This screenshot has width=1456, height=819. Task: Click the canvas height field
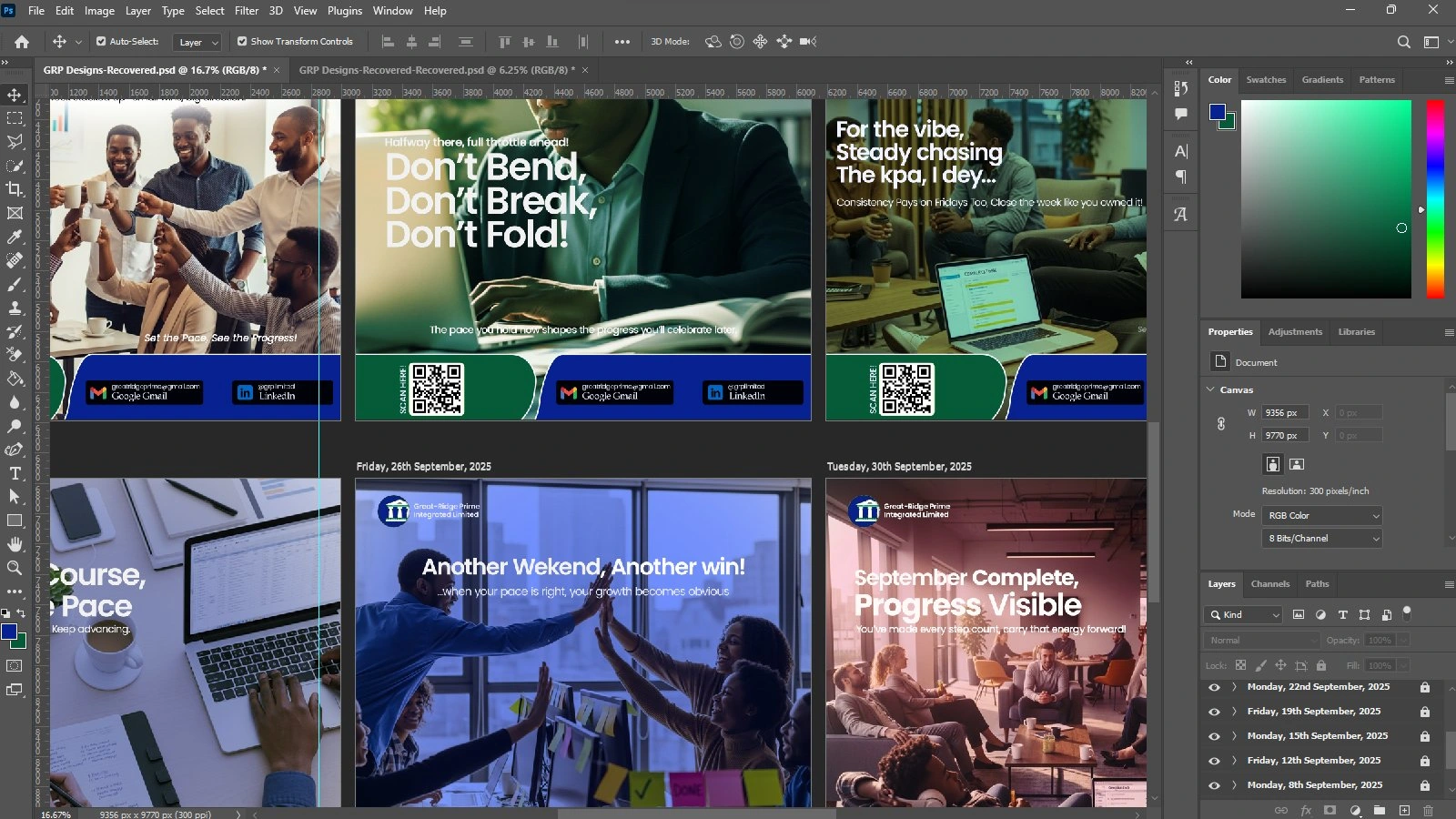click(1285, 436)
